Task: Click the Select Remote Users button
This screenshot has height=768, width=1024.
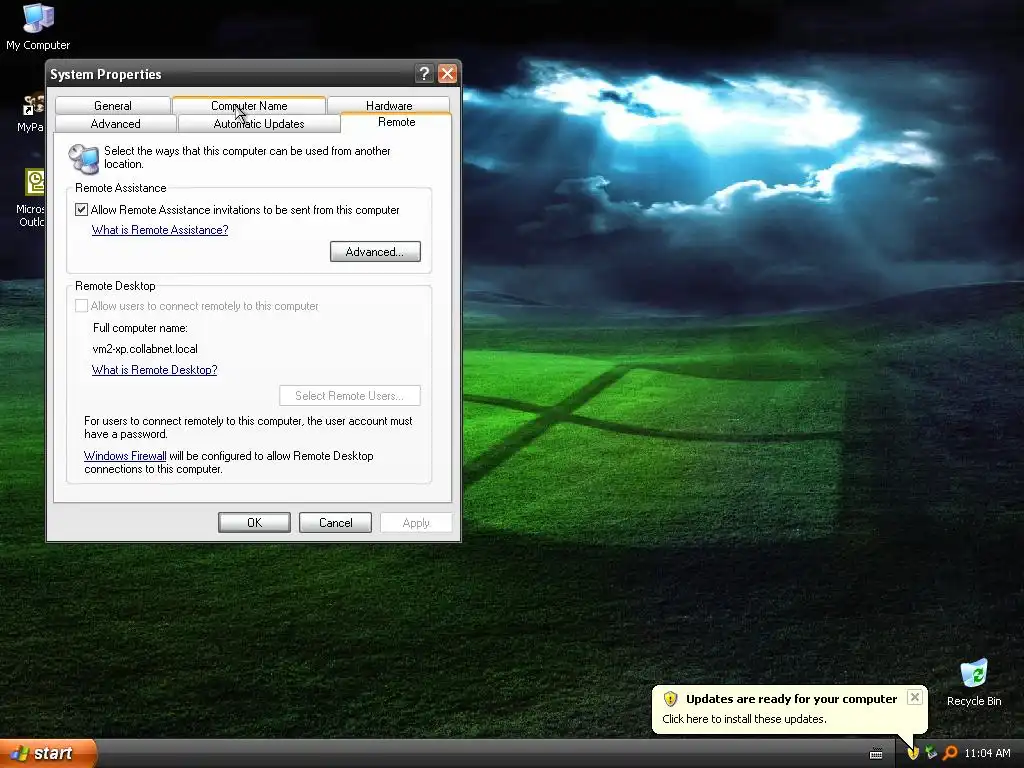Action: pyautogui.click(x=349, y=395)
